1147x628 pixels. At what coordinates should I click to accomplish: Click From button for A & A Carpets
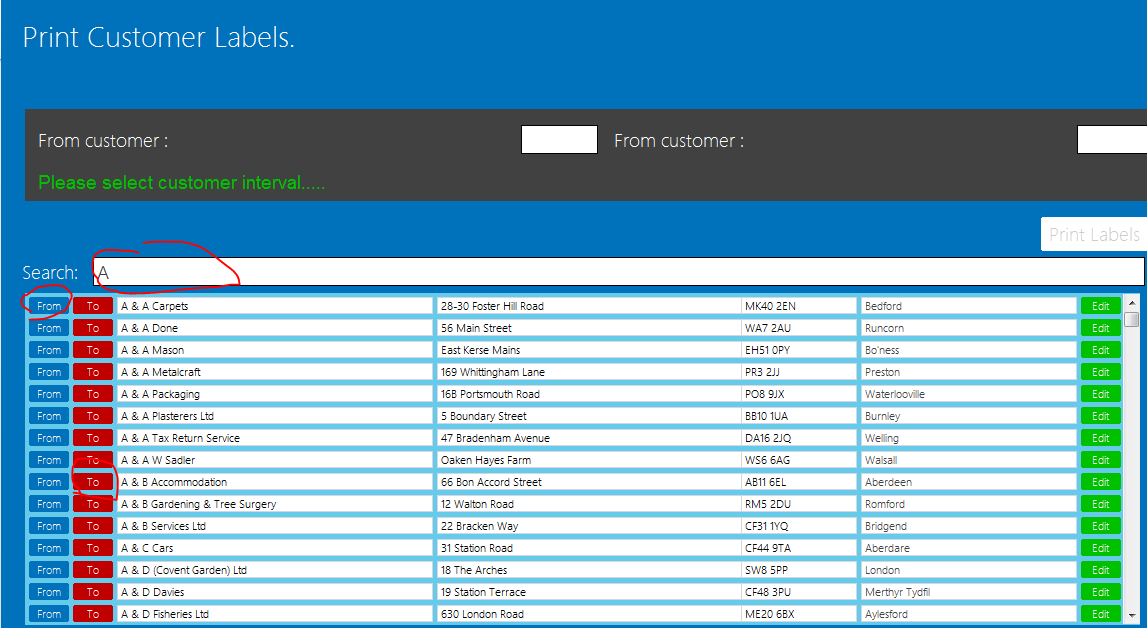(49, 306)
